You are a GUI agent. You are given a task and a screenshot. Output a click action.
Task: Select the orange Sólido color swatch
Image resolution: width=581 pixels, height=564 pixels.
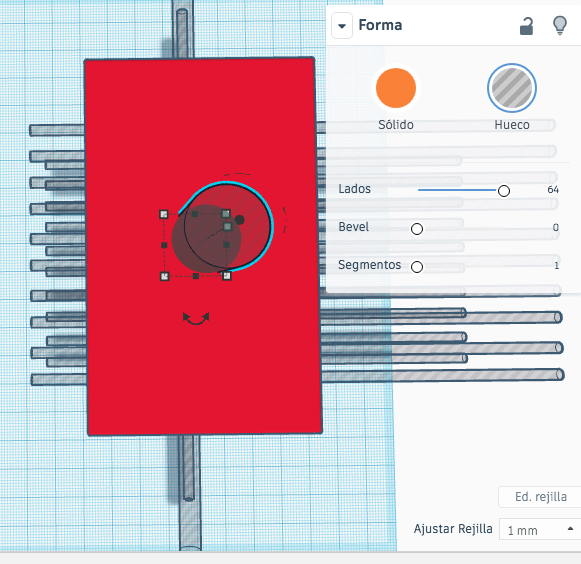(x=396, y=88)
